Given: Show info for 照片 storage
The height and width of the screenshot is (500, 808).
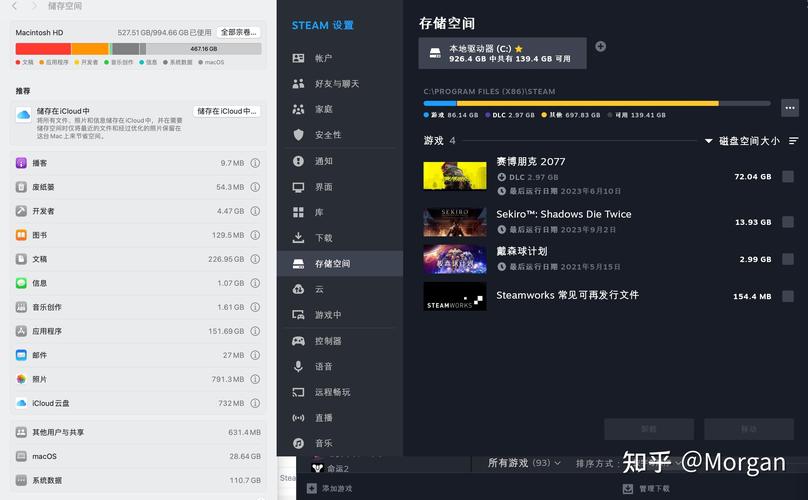Looking at the screenshot, I should [255, 379].
